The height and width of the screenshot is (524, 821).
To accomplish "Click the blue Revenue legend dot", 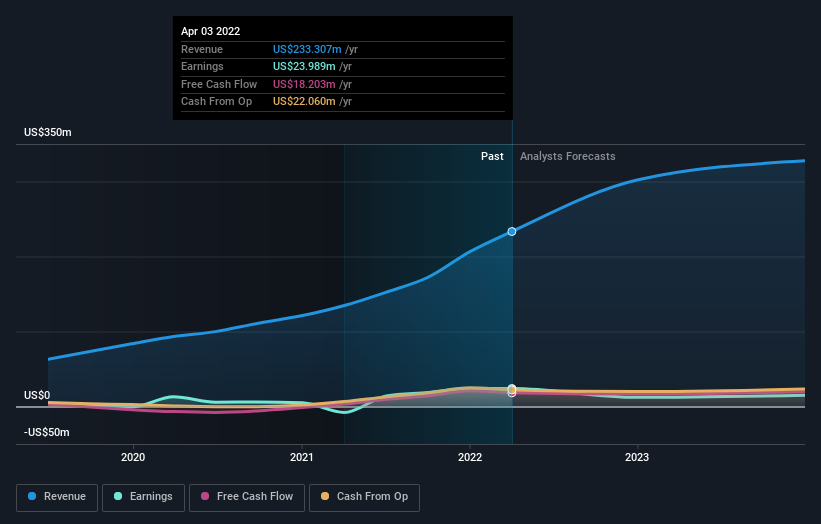I will 32,496.
